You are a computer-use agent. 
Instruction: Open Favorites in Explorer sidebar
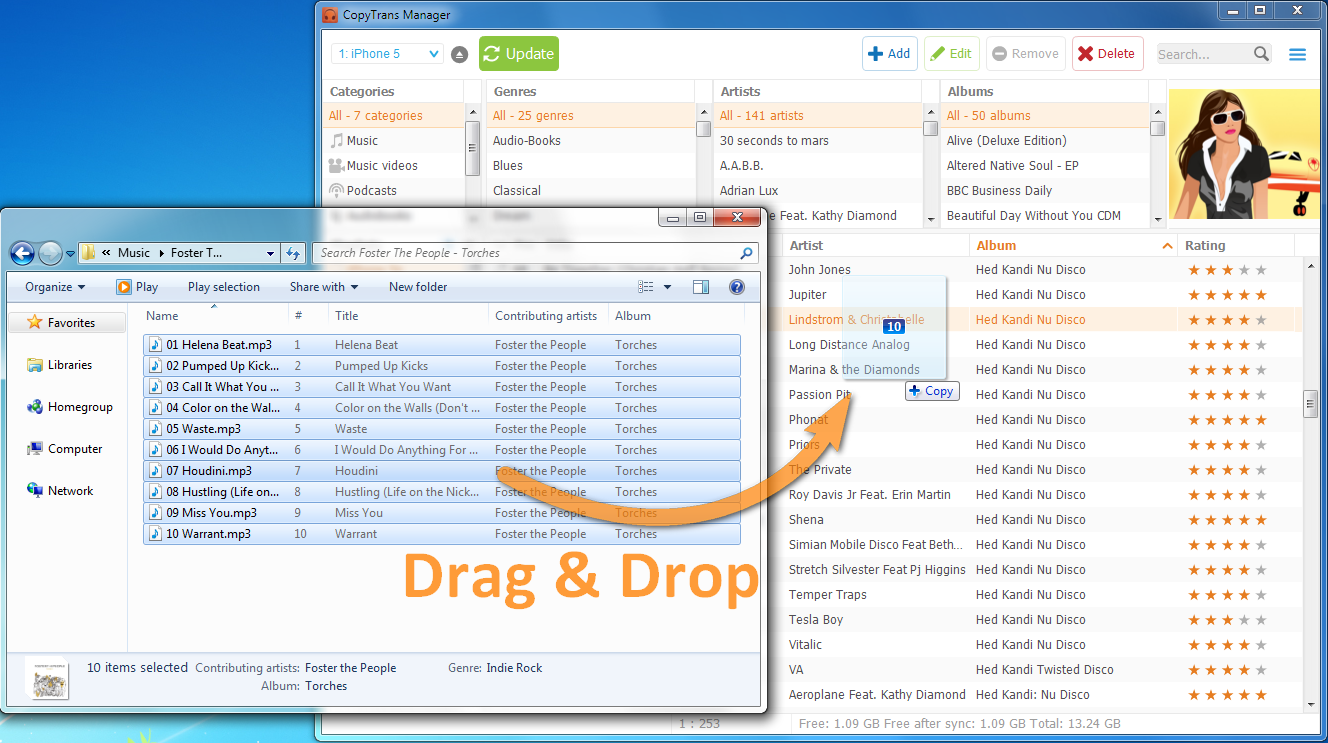pyautogui.click(x=68, y=323)
